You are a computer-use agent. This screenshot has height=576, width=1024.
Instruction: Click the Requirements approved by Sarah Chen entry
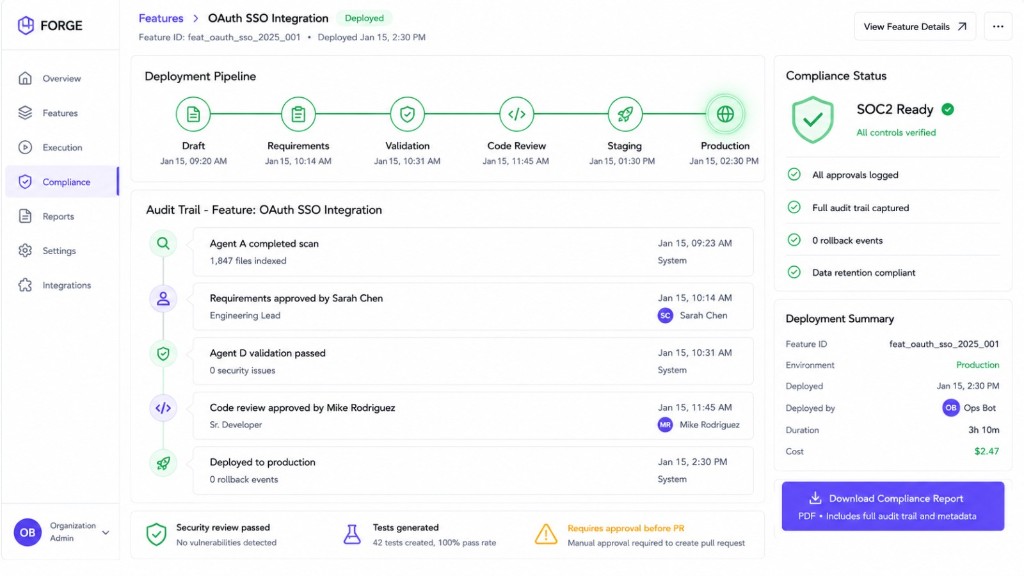coord(473,306)
